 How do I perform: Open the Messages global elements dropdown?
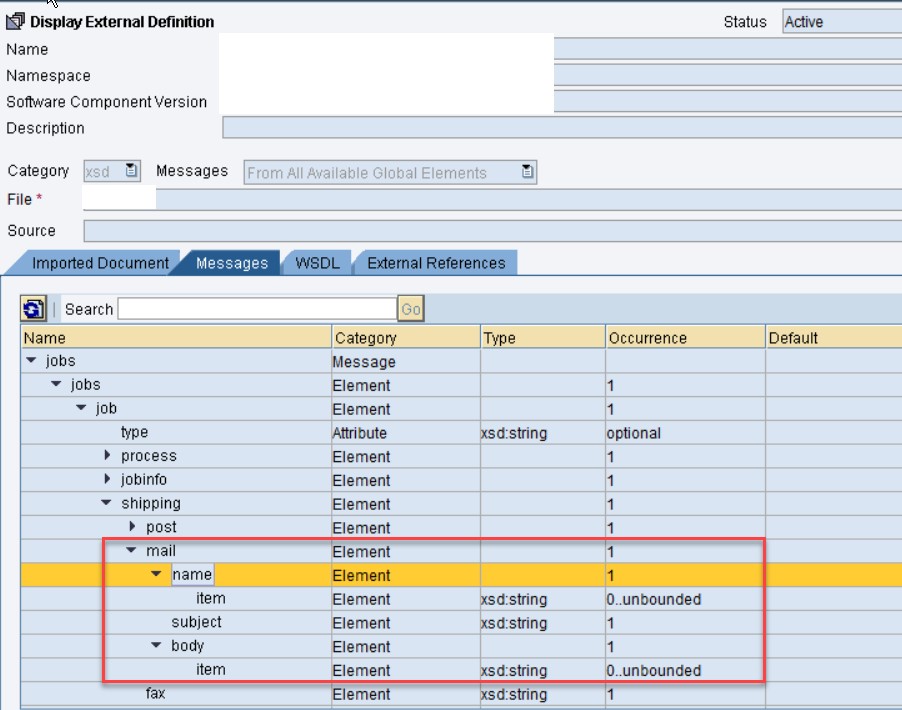pyautogui.click(x=528, y=172)
